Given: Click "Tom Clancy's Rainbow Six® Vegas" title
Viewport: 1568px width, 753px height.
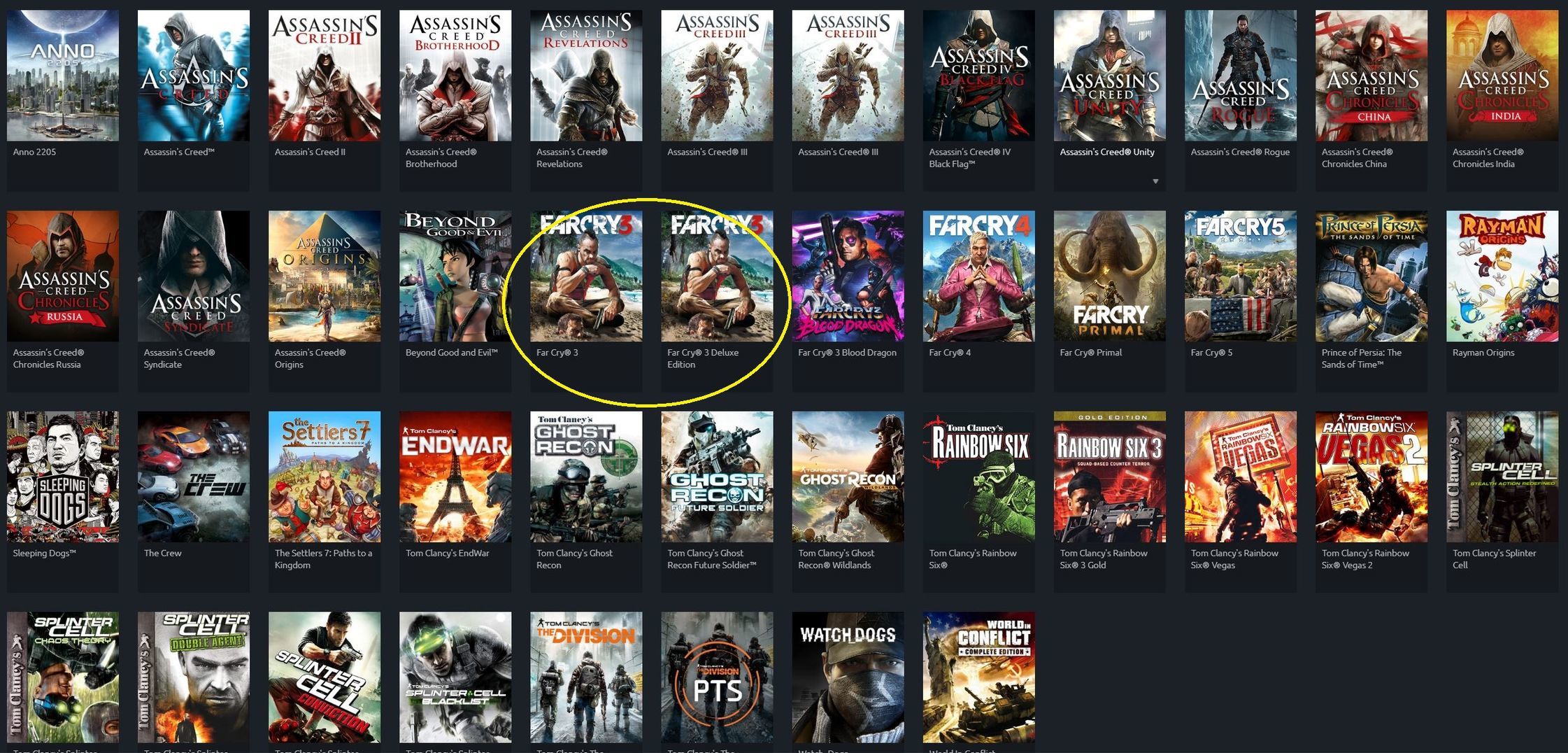Looking at the screenshot, I should tap(1234, 559).
